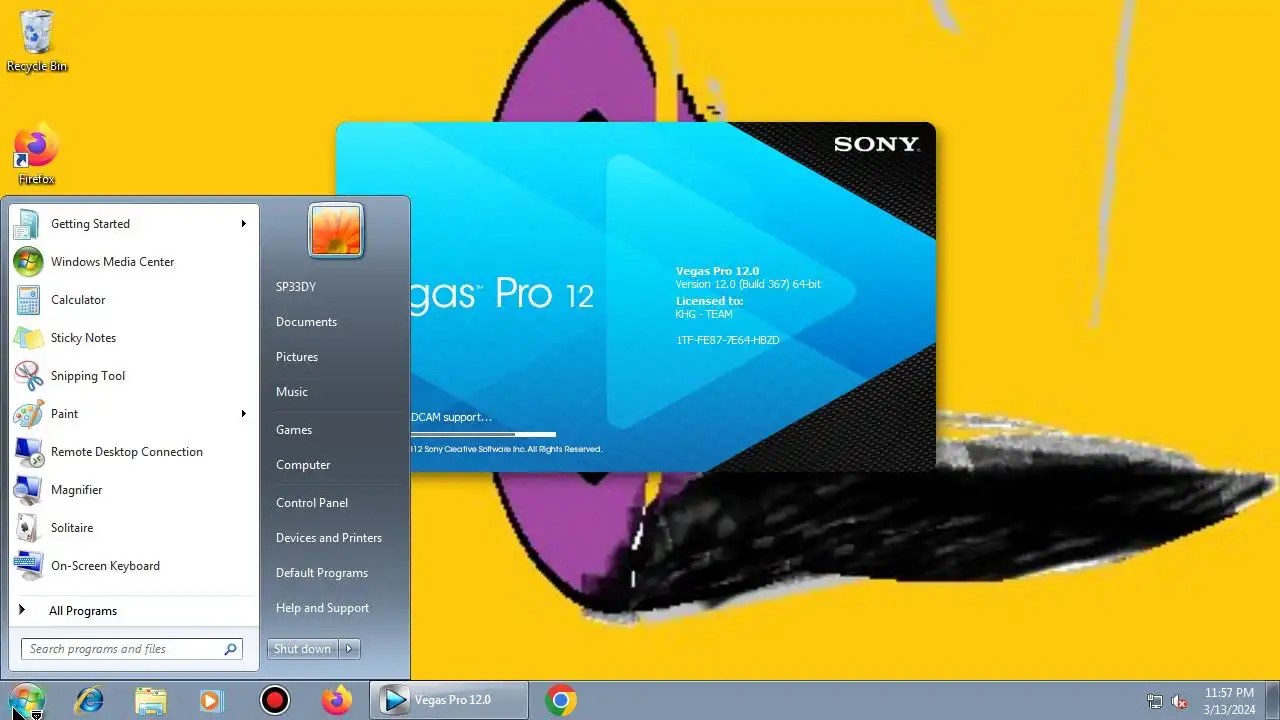Image resolution: width=1280 pixels, height=720 pixels.
Task: Expand the Getting Started submenu arrow
Action: pos(243,224)
